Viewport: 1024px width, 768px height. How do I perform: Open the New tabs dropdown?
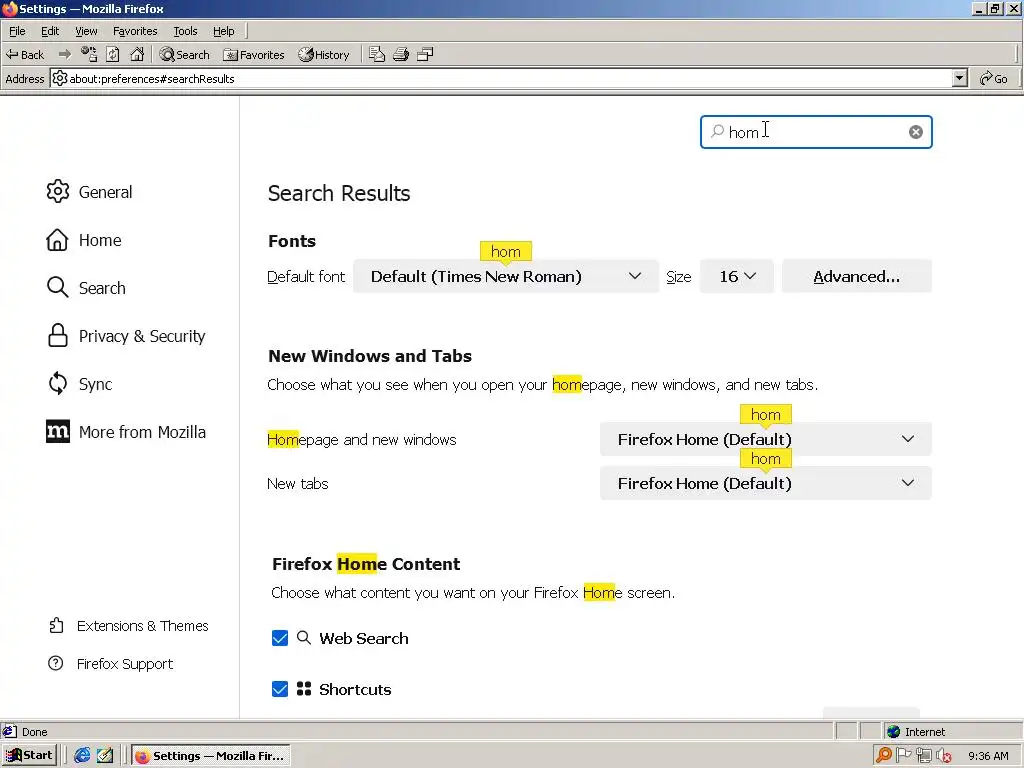pos(765,483)
